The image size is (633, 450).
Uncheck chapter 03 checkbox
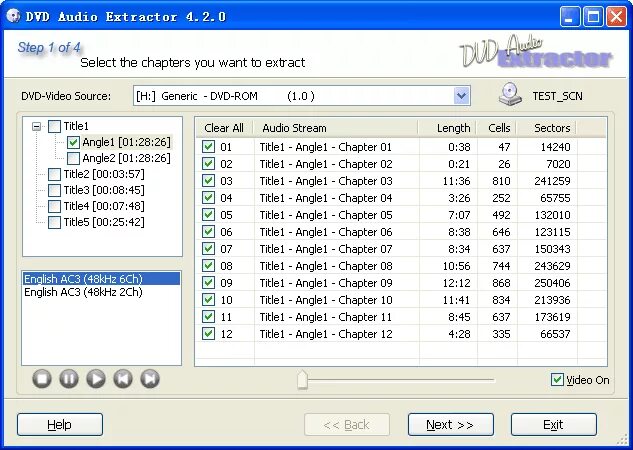[x=208, y=180]
